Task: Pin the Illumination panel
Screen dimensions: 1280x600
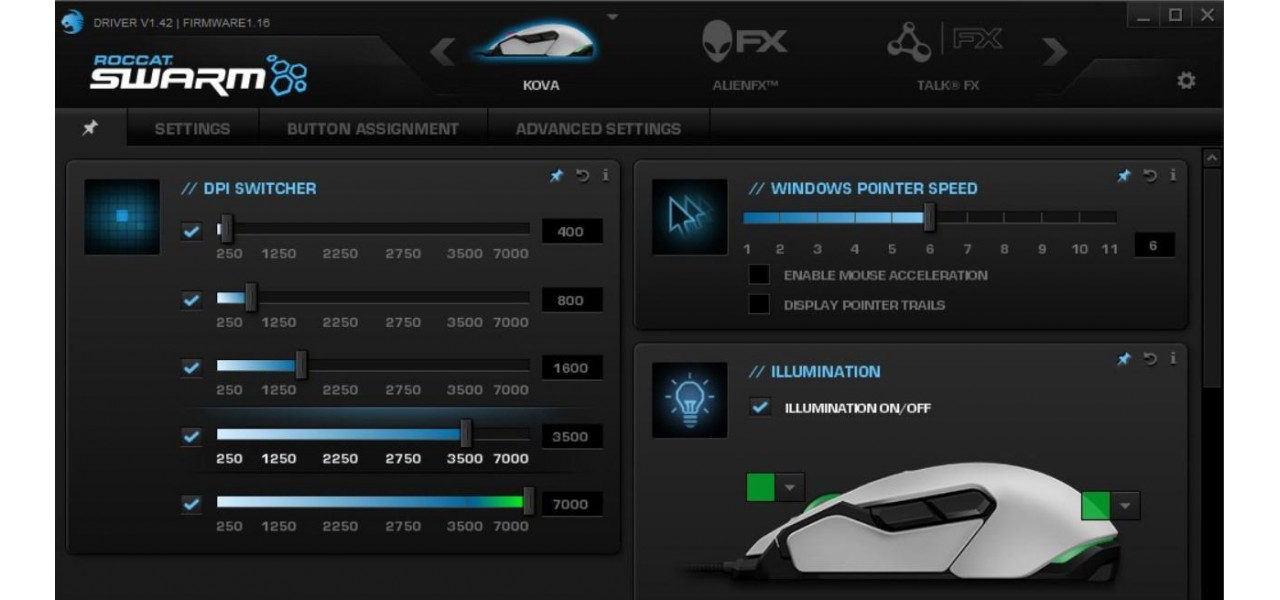Action: pos(1124,359)
